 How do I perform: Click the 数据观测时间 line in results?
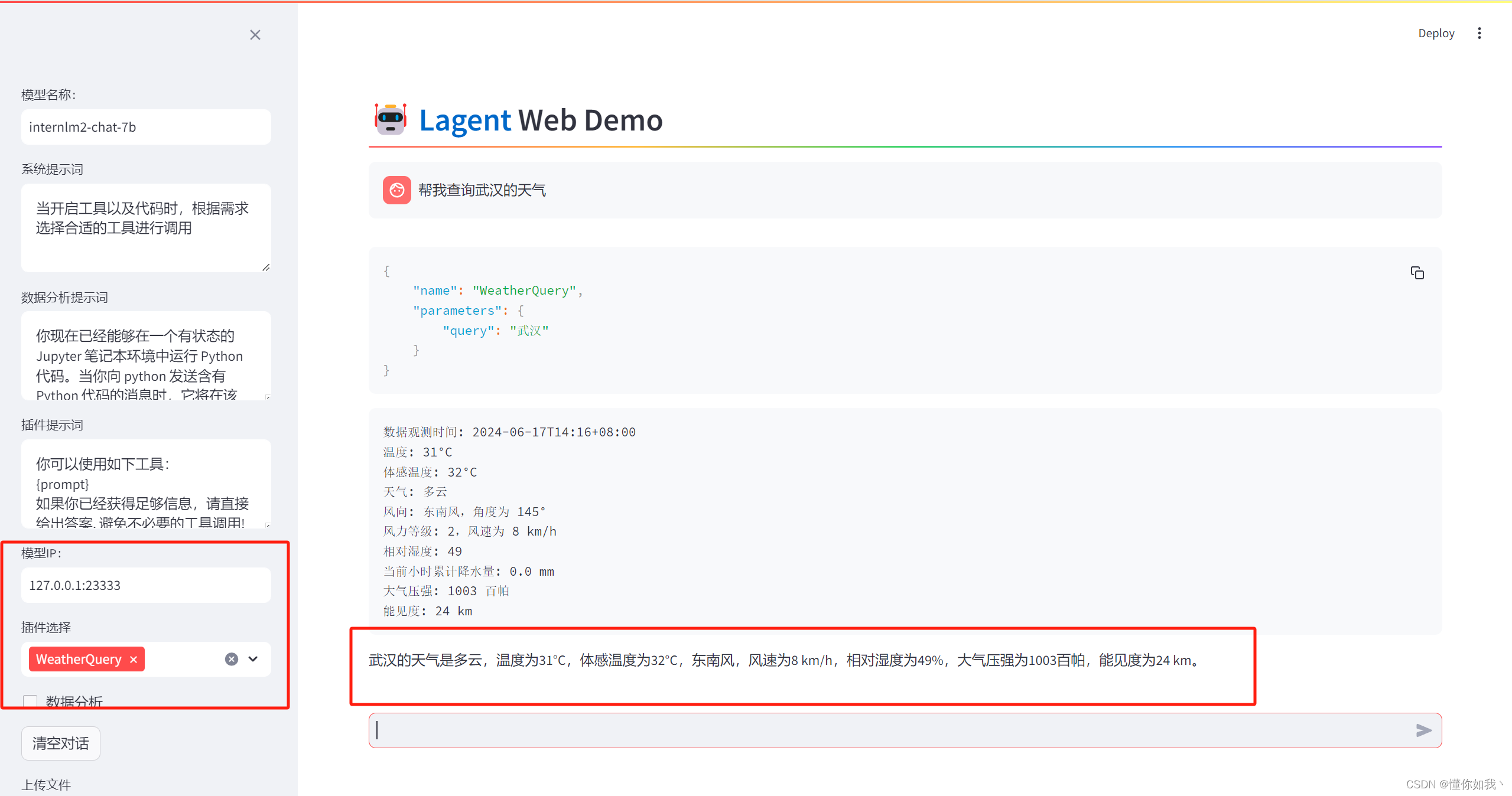pyautogui.click(x=509, y=432)
